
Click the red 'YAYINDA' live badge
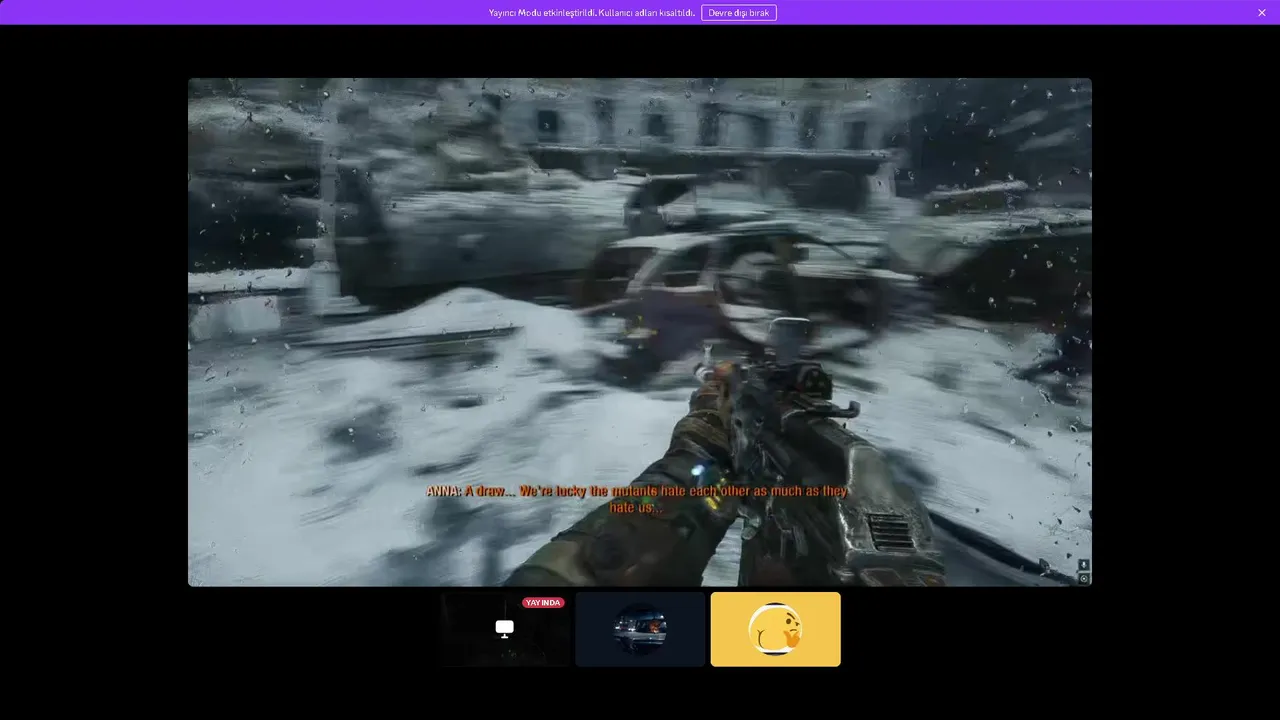(x=543, y=603)
